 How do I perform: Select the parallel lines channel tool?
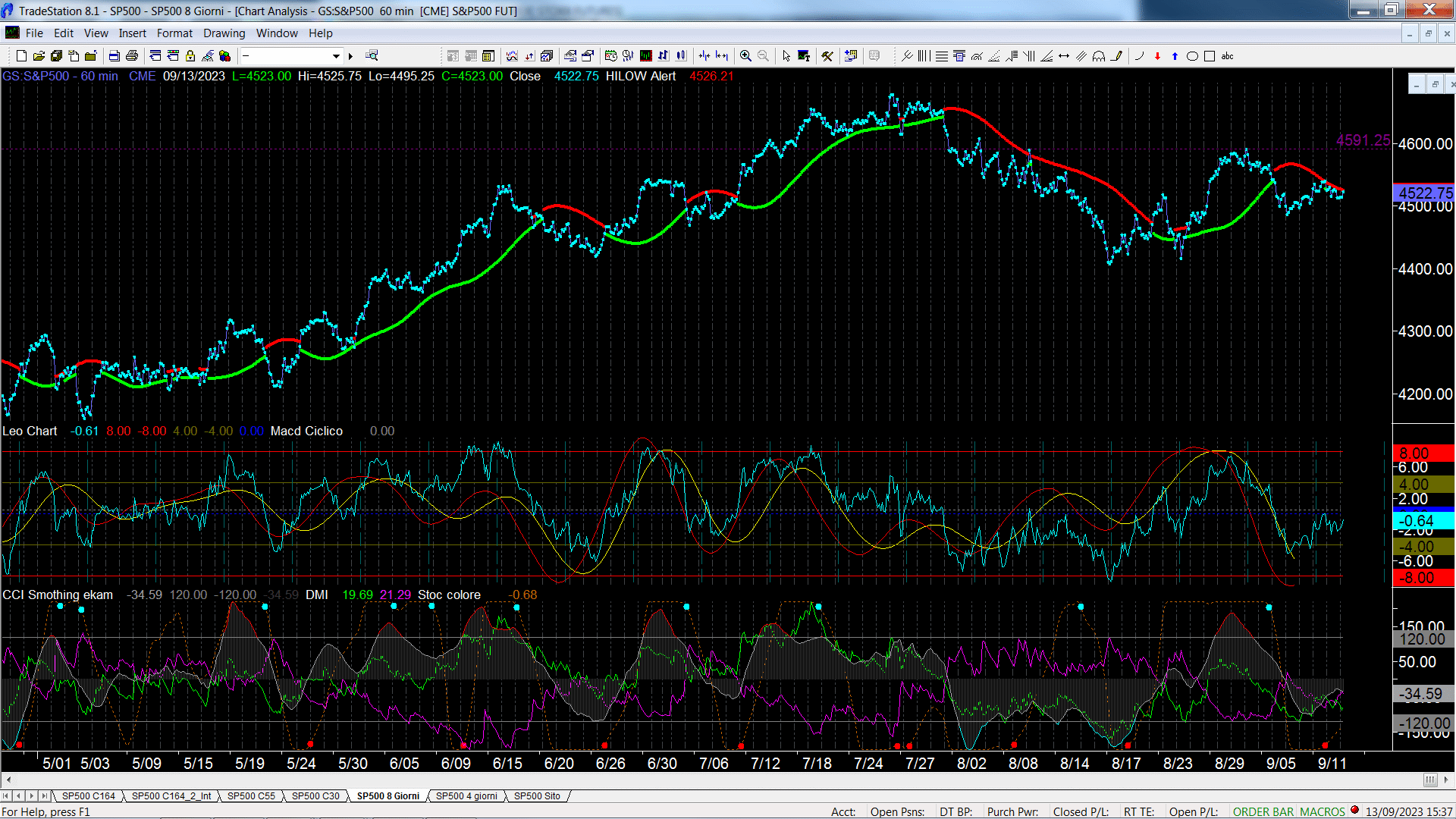1081,55
